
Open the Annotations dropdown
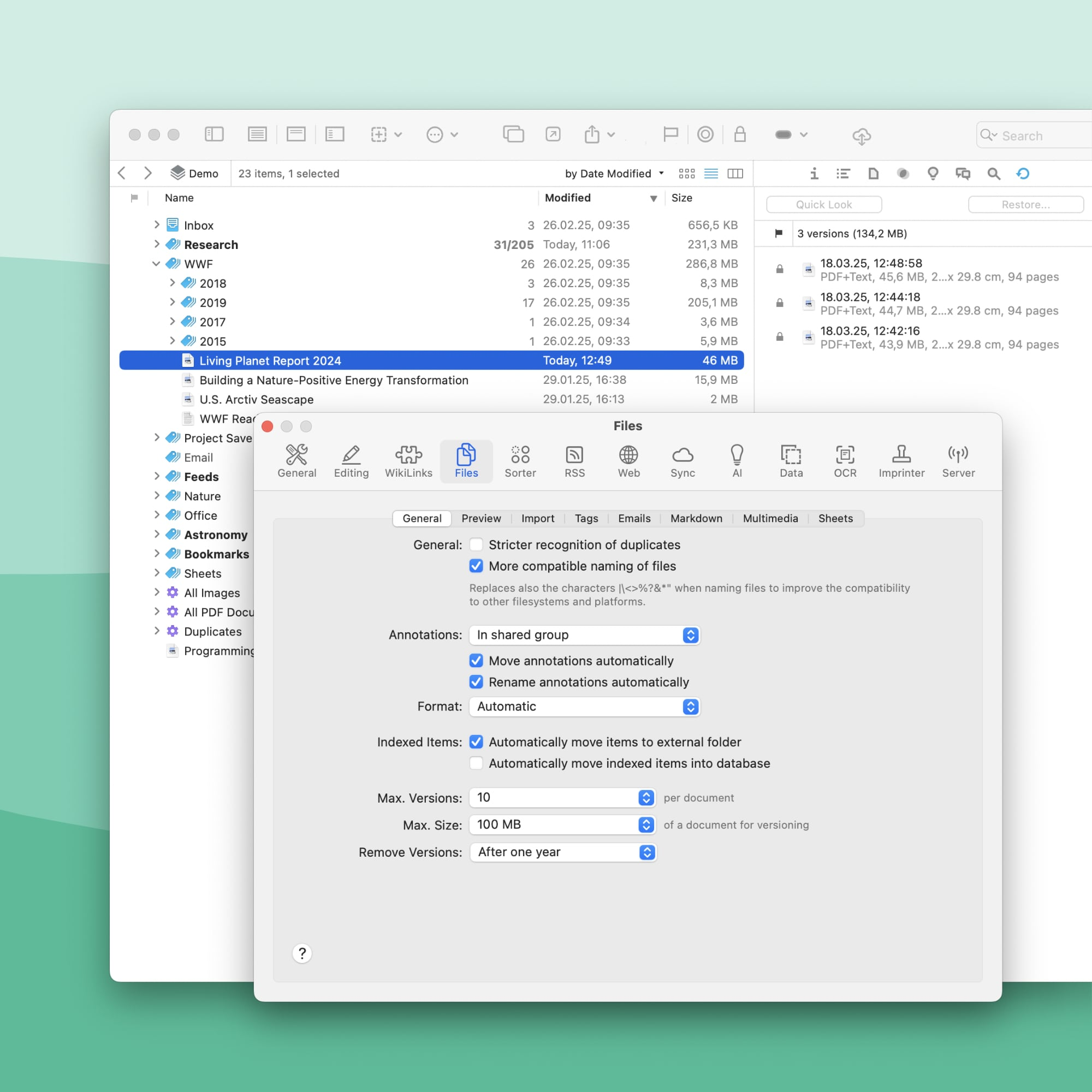click(584, 635)
